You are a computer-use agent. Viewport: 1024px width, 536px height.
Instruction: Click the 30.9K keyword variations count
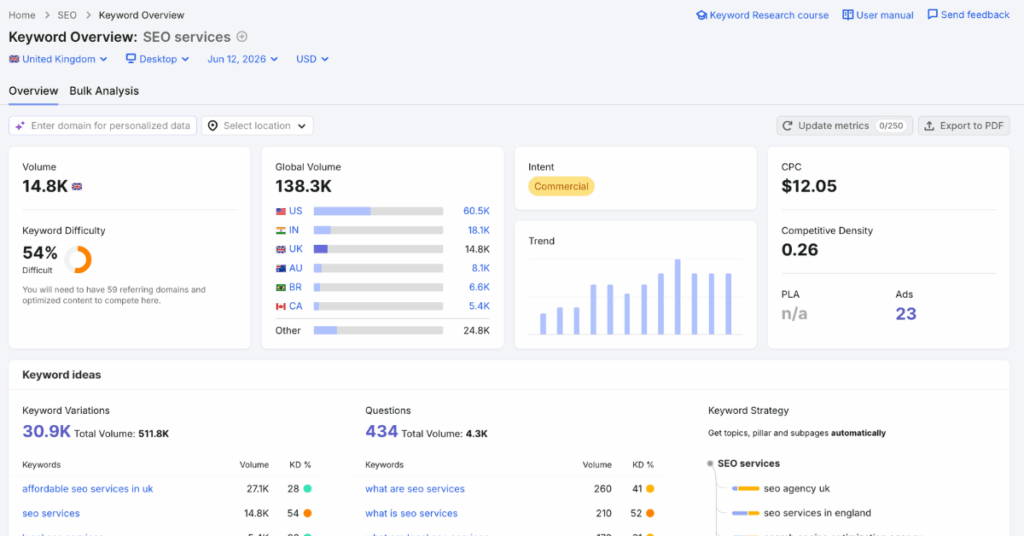click(x=46, y=432)
